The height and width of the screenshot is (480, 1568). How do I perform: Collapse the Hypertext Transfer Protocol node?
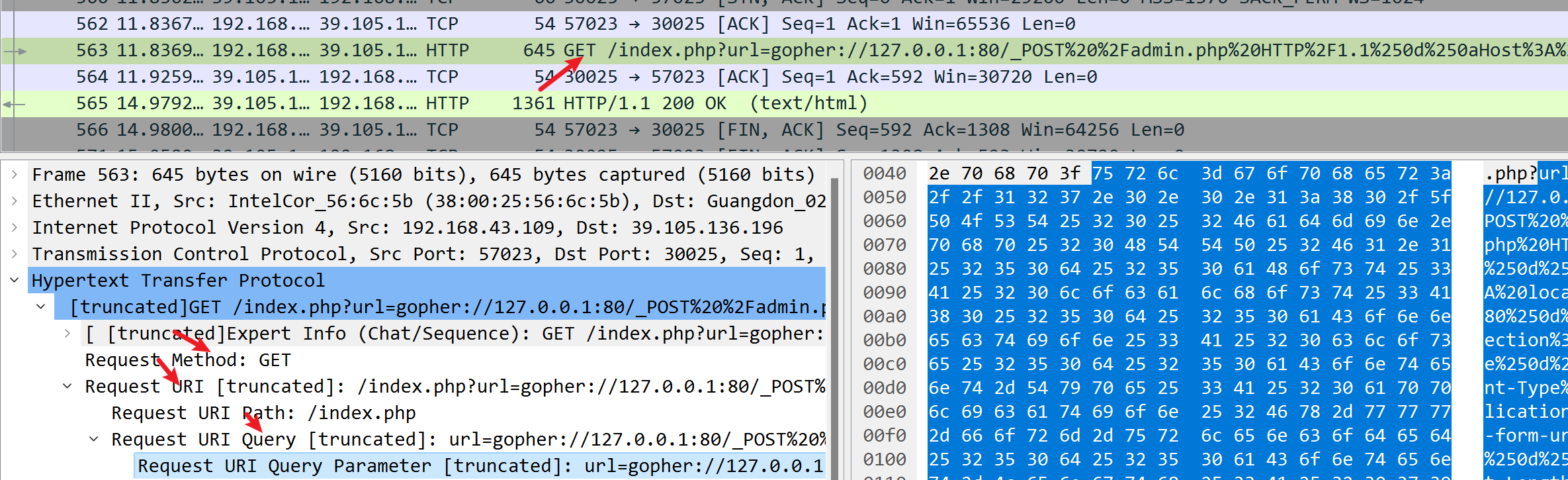(x=14, y=281)
